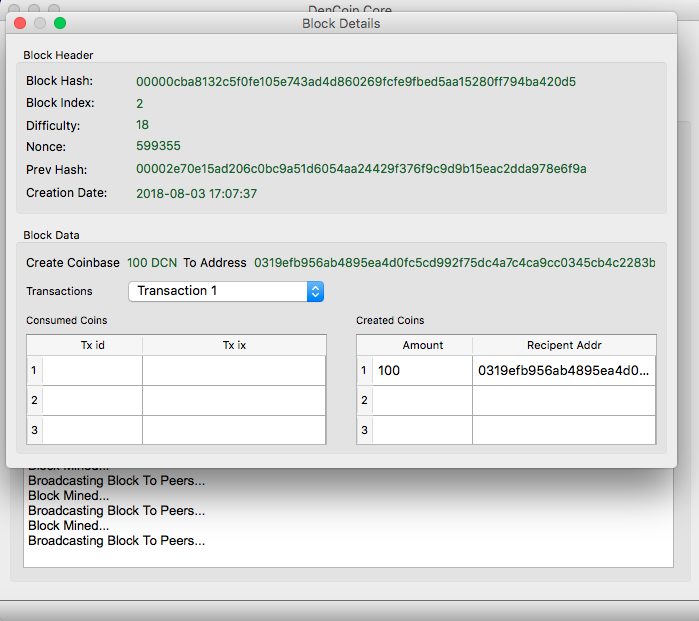699x621 pixels.
Task: Select the Amount cell containing 100
Action: pos(422,371)
